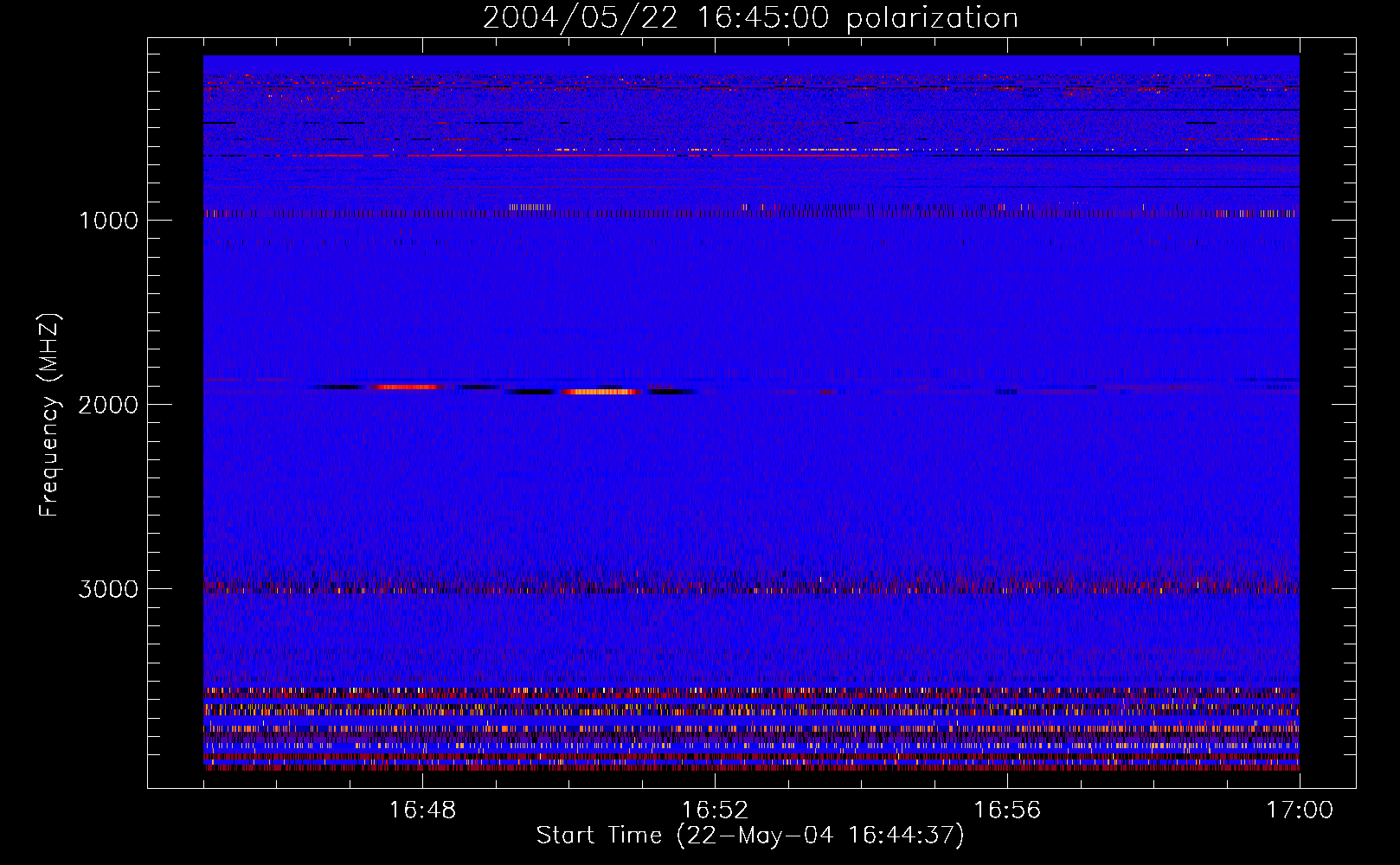The height and width of the screenshot is (865, 1400).
Task: Click the bright orange burst near 2000 MHz
Action: click(x=600, y=392)
